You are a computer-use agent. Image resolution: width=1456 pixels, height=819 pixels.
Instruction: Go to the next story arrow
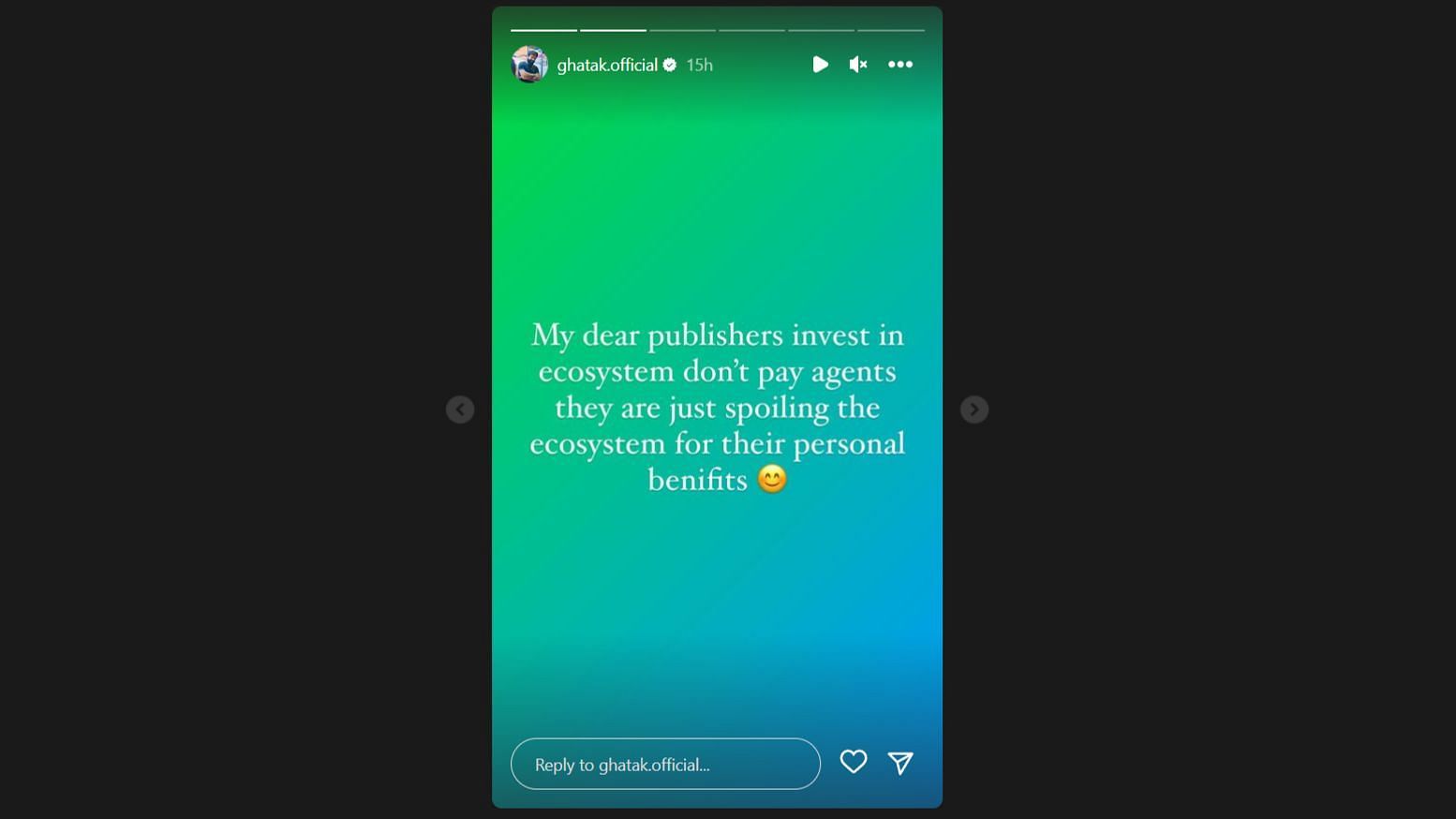click(x=974, y=409)
